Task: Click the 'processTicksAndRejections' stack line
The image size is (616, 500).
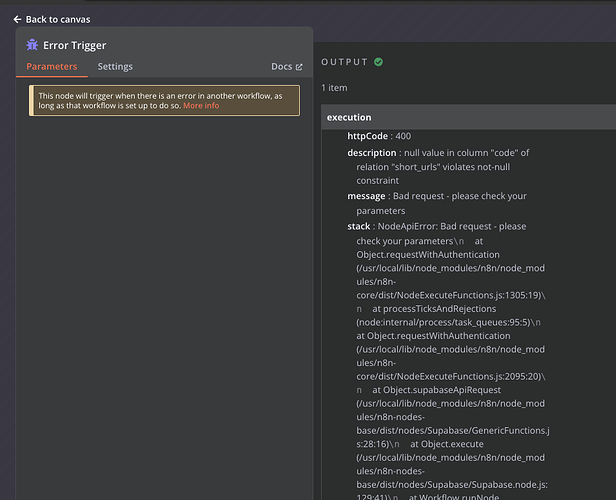Action: click(434, 309)
